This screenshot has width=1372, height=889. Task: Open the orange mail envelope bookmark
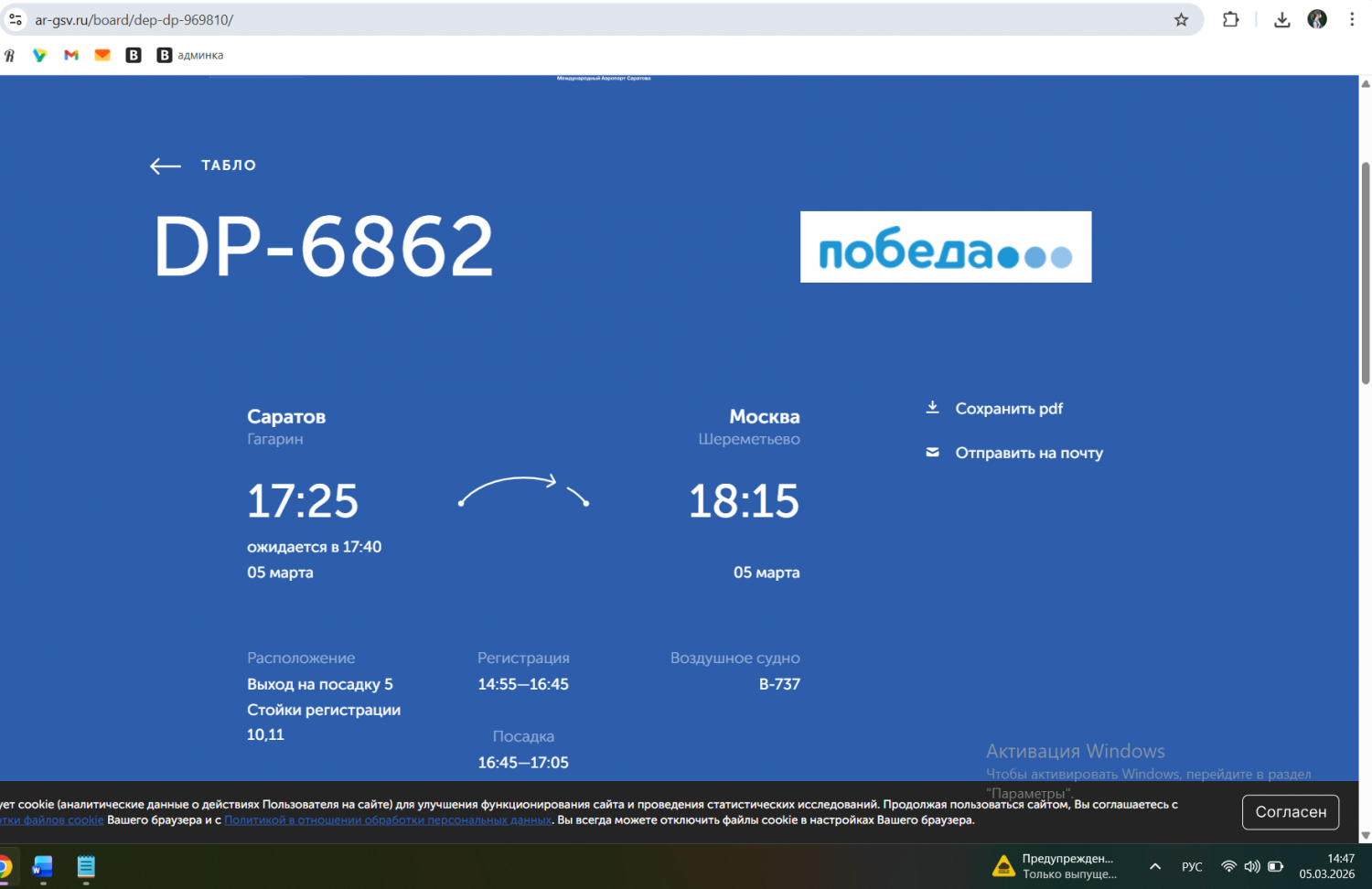click(102, 56)
